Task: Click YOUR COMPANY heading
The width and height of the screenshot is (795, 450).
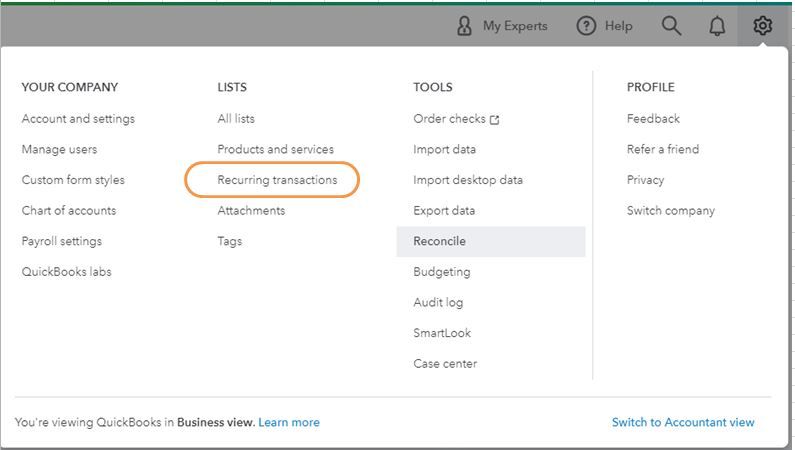Action: point(69,87)
